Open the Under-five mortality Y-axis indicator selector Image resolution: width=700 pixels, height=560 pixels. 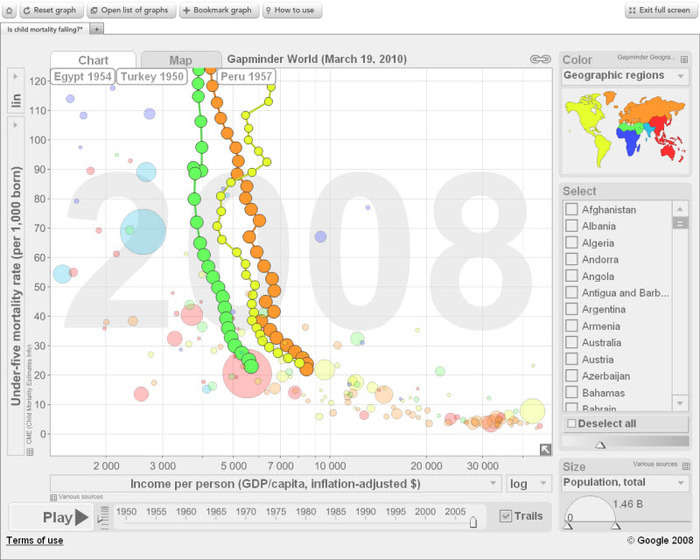[16, 286]
